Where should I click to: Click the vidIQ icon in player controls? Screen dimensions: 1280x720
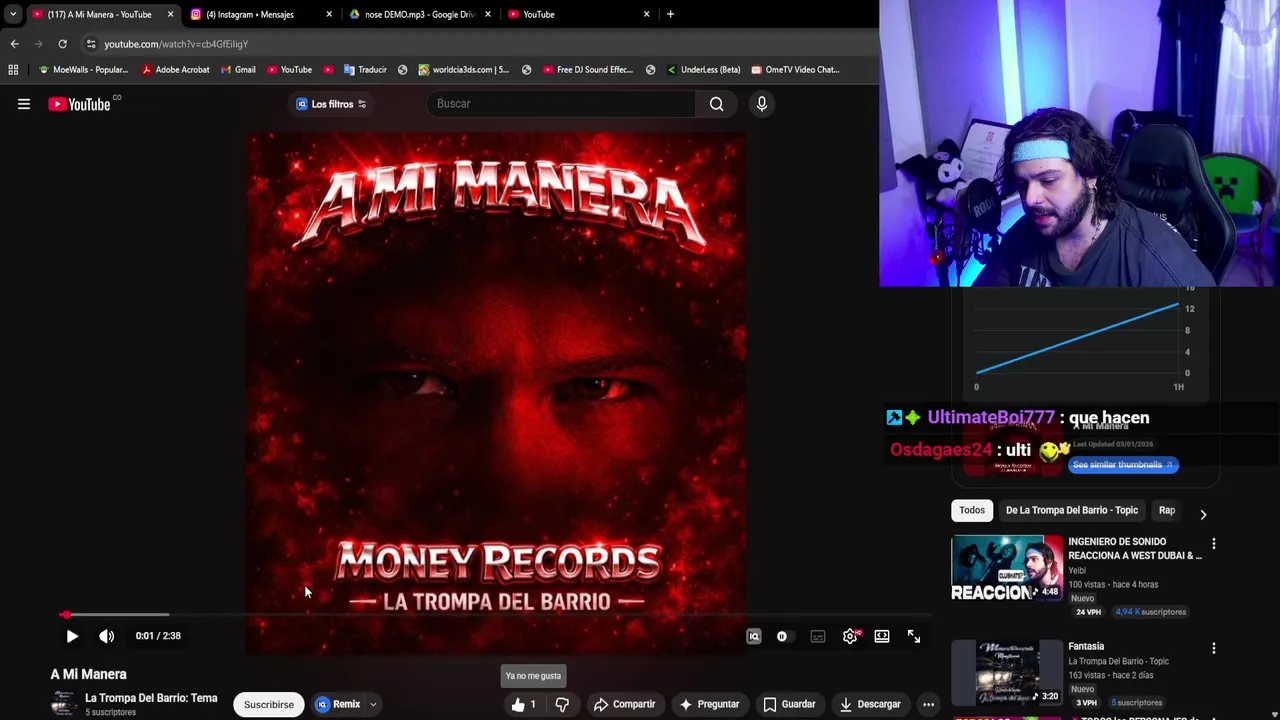[x=754, y=636]
